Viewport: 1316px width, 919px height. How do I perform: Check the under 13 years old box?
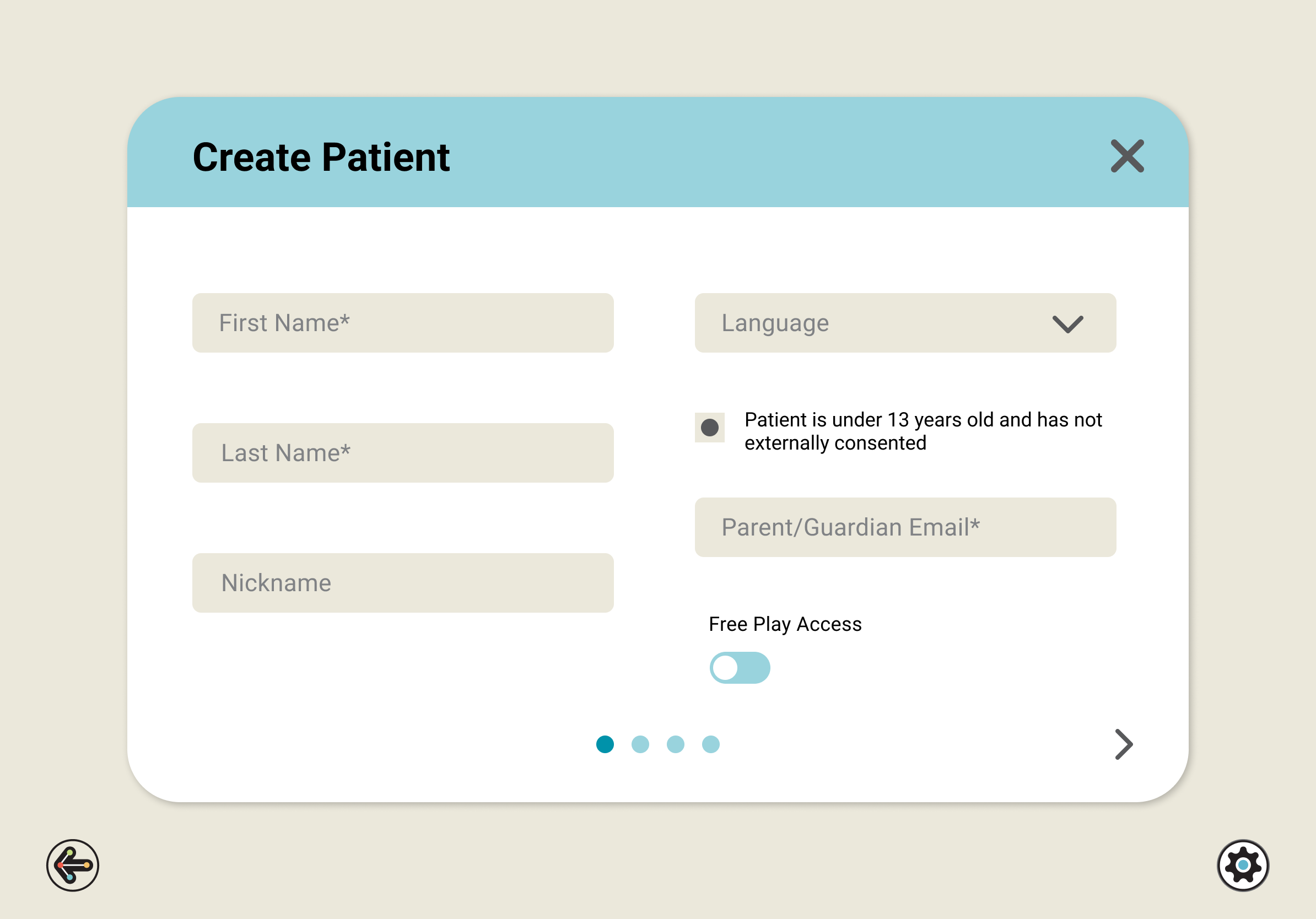[x=710, y=428]
